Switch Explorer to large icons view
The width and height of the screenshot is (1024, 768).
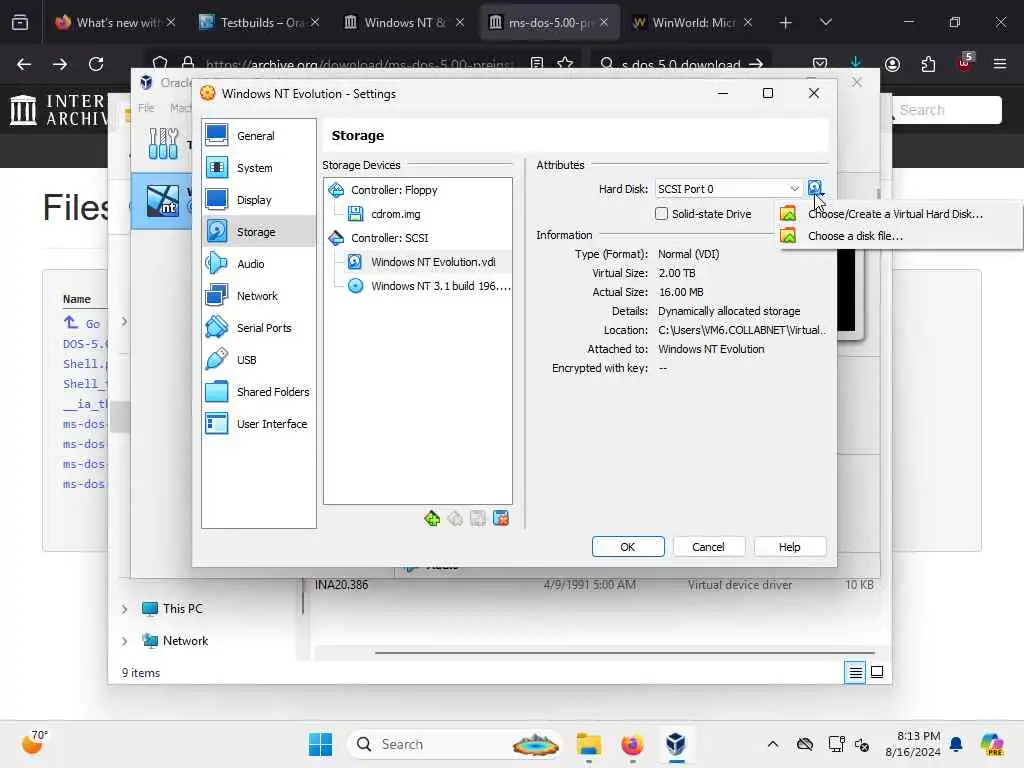tap(877, 672)
